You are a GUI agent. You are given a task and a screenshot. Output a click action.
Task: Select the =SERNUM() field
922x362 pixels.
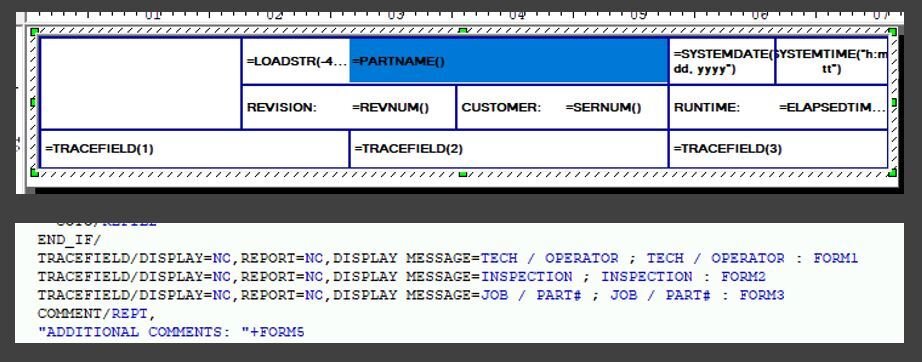coord(603,108)
